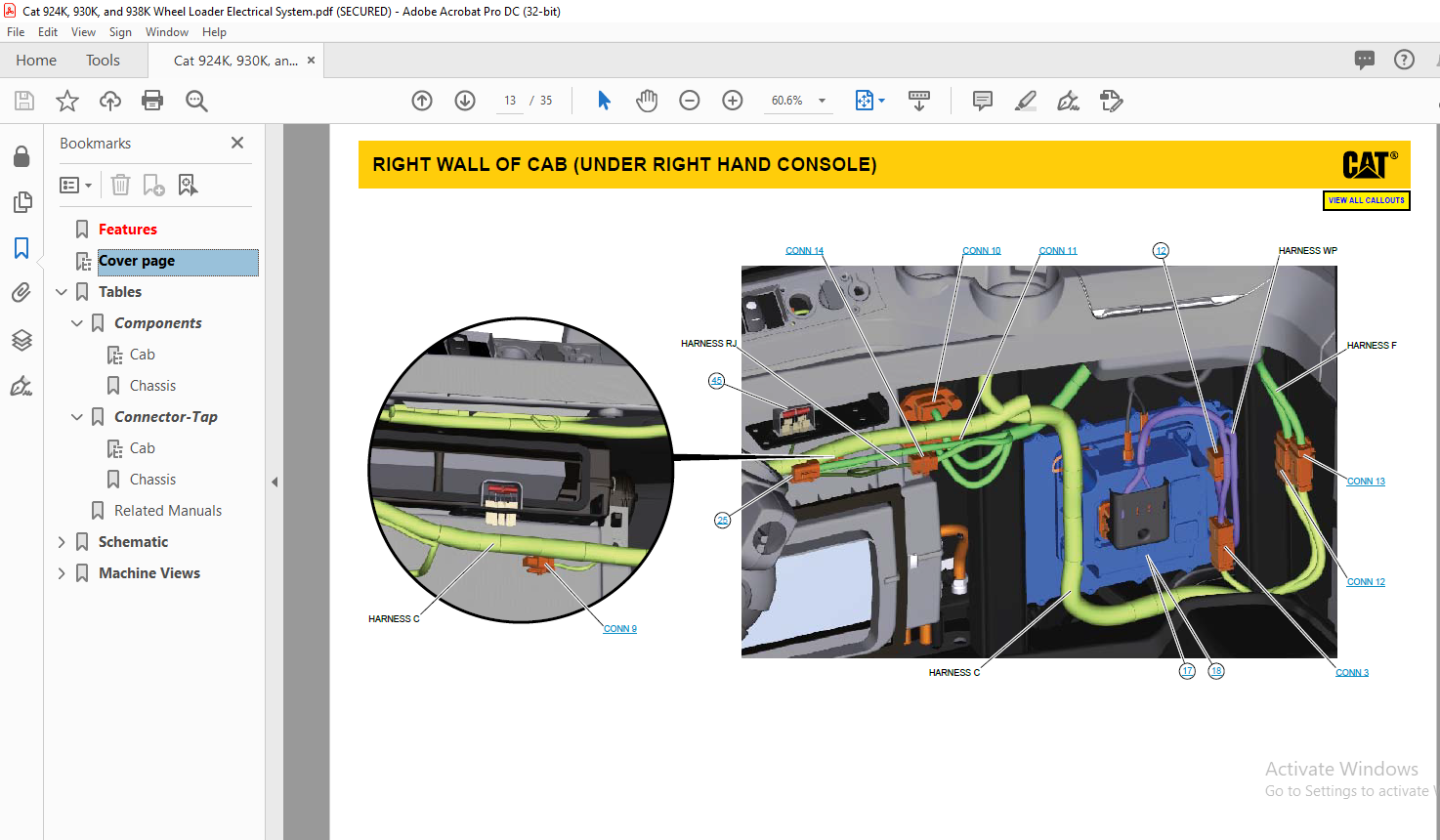Switch to the Tools tab
1440x840 pixels.
(103, 61)
